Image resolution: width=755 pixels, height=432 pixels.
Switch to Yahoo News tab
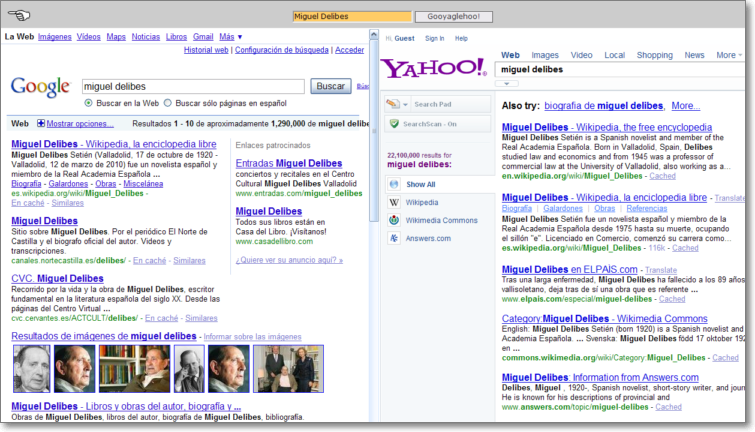694,55
